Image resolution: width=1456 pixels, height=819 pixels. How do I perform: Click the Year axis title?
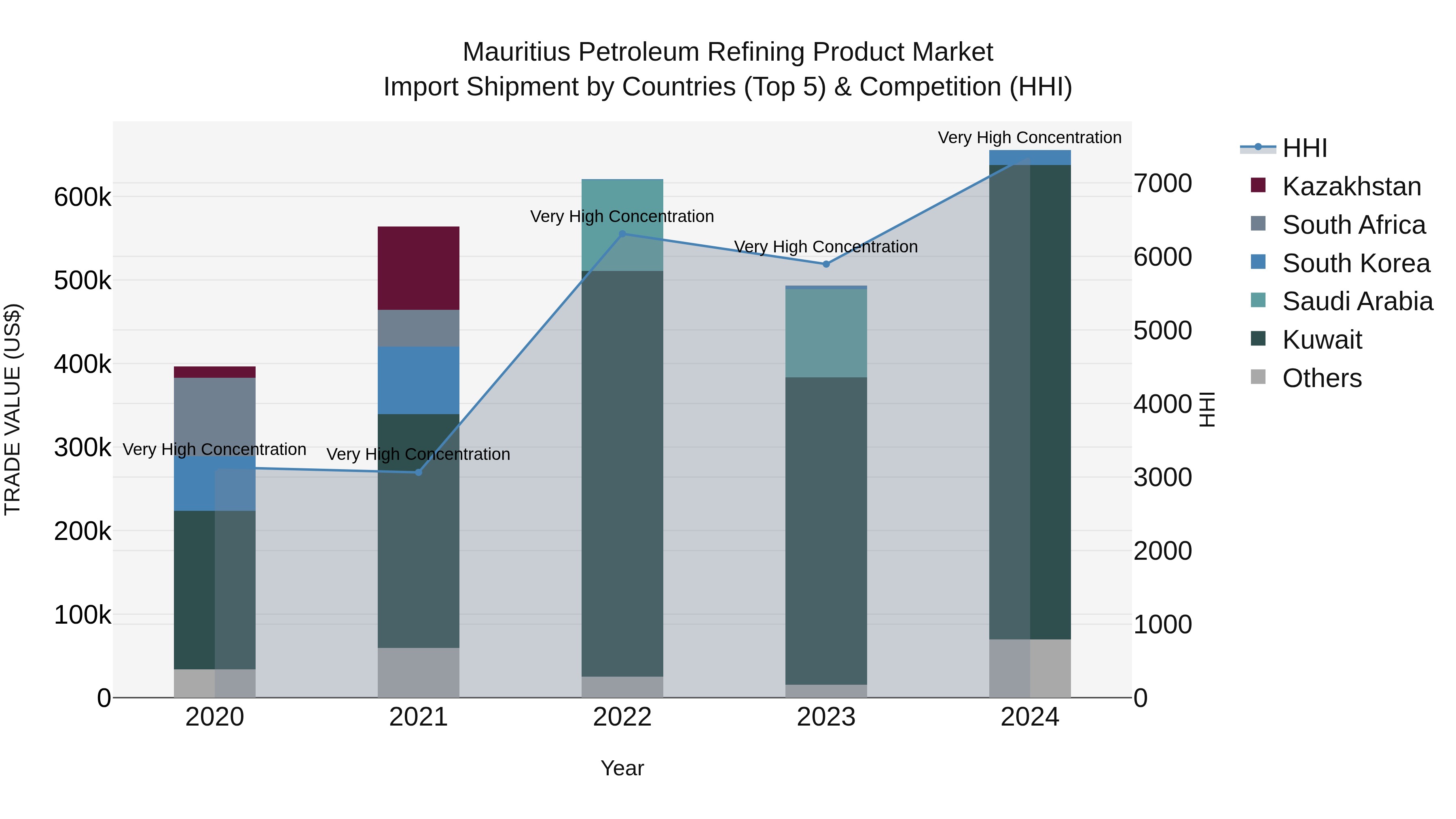[622, 768]
